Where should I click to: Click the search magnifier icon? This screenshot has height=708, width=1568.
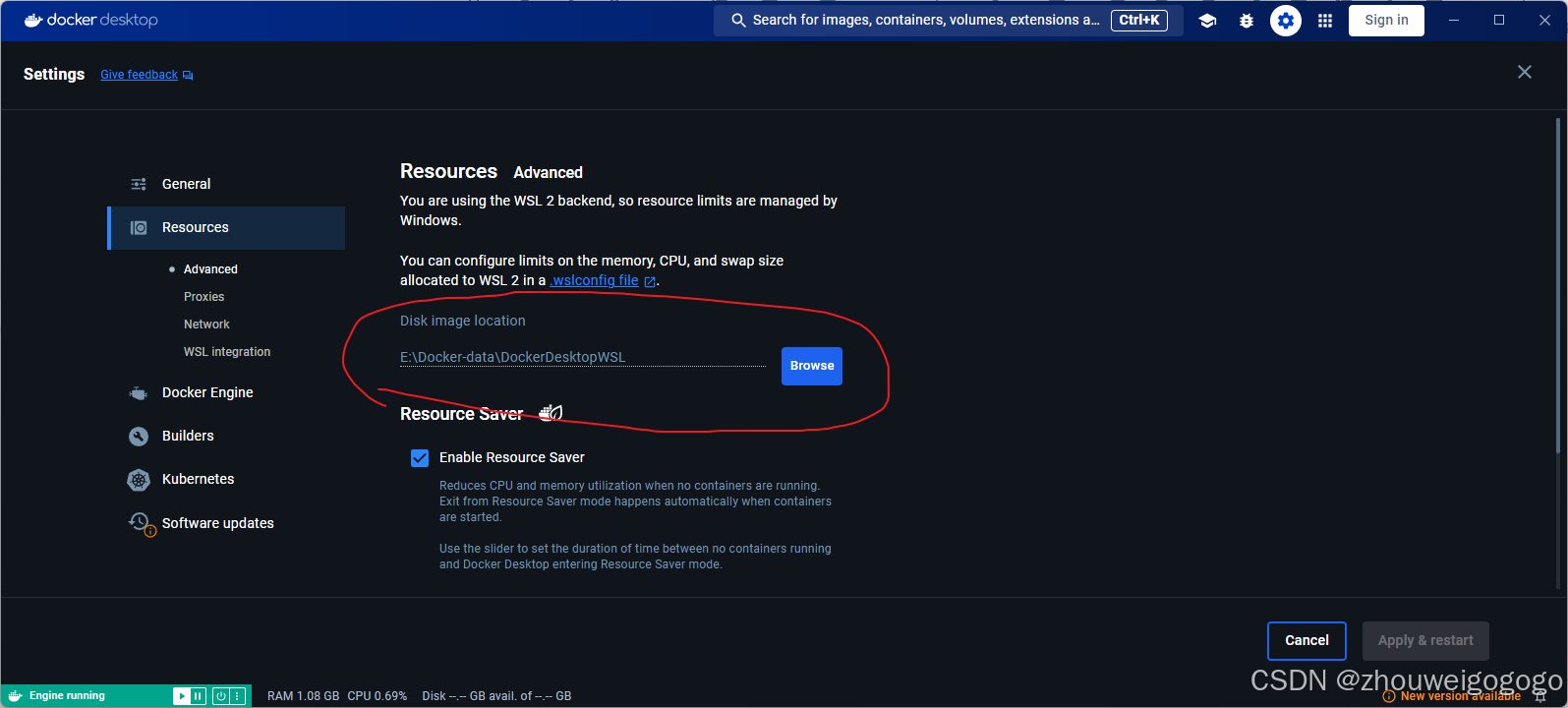click(x=738, y=20)
